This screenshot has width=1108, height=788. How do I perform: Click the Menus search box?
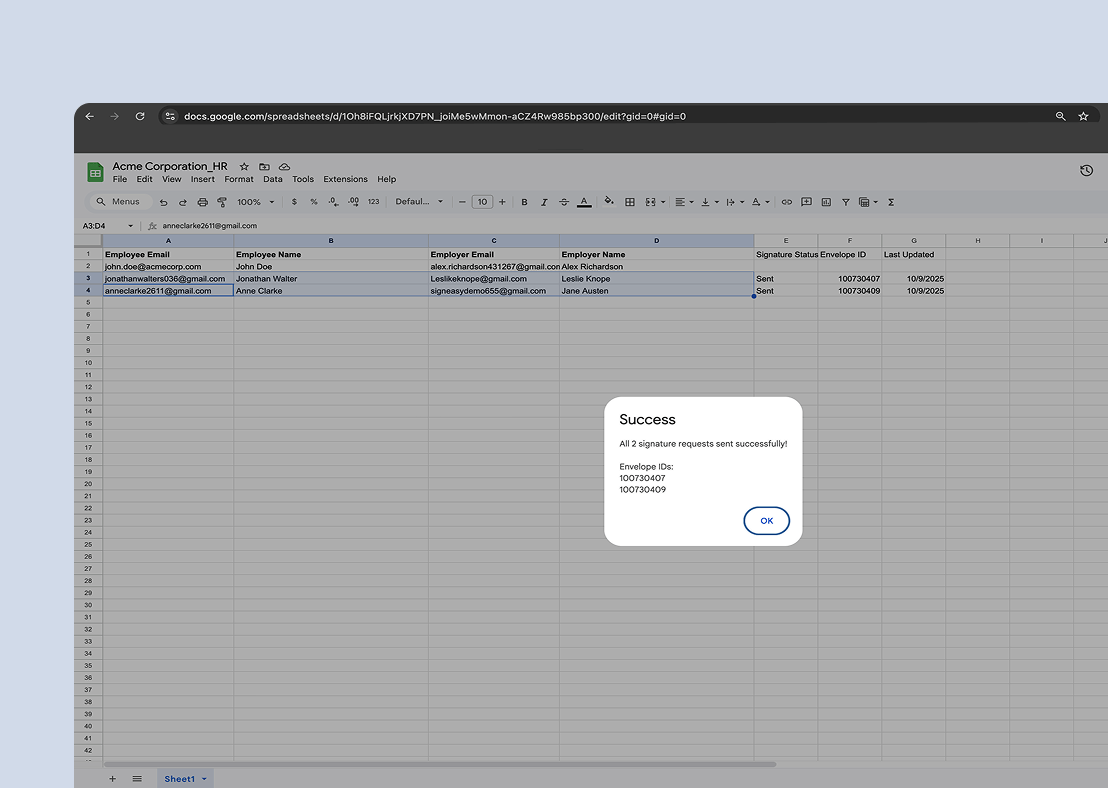pyautogui.click(x=118, y=201)
